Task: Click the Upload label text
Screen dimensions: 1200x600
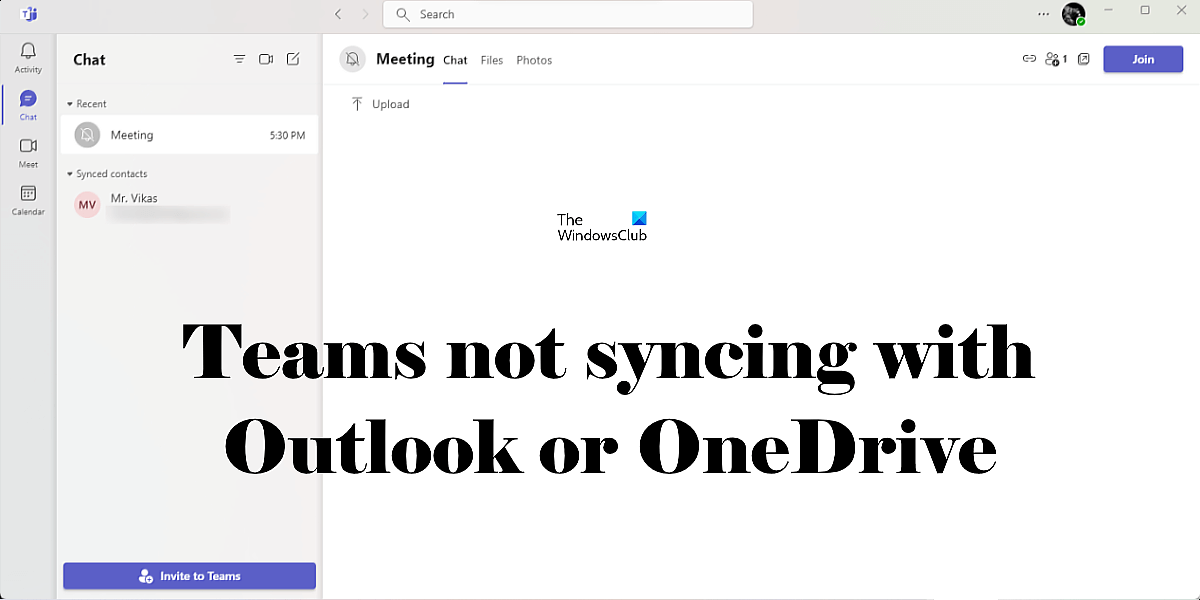Action: 391,104
